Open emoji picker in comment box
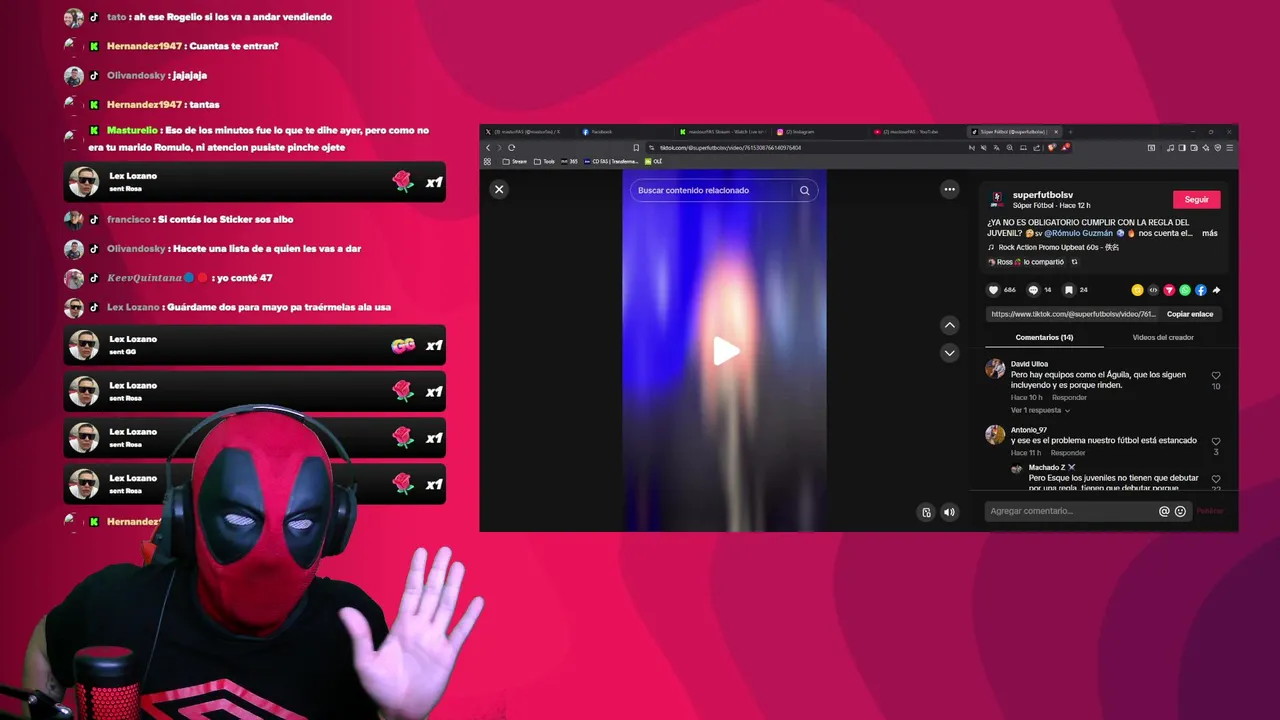This screenshot has height=720, width=1280. 1180,511
